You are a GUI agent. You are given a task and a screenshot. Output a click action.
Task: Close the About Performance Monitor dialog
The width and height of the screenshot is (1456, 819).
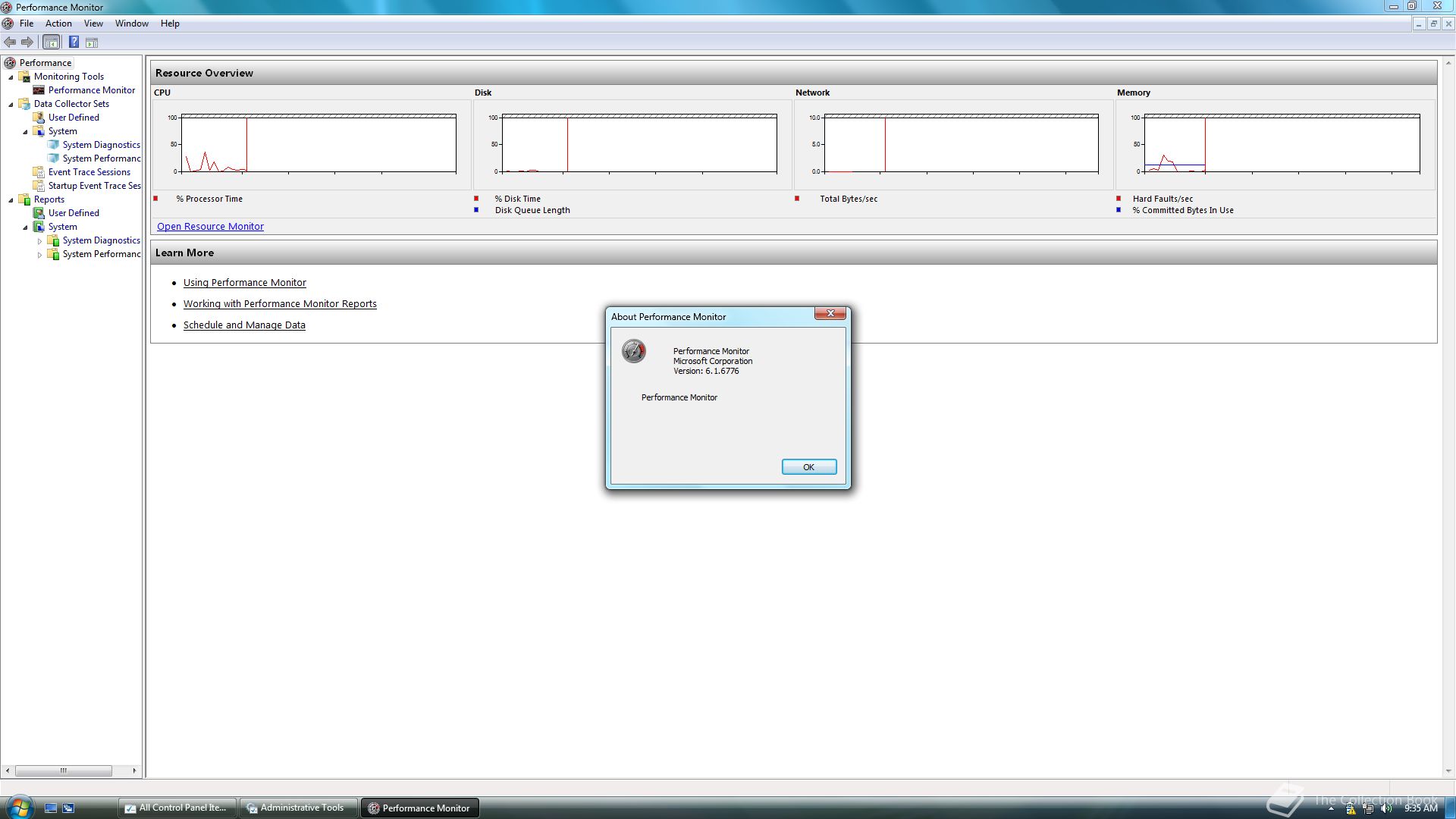click(830, 313)
